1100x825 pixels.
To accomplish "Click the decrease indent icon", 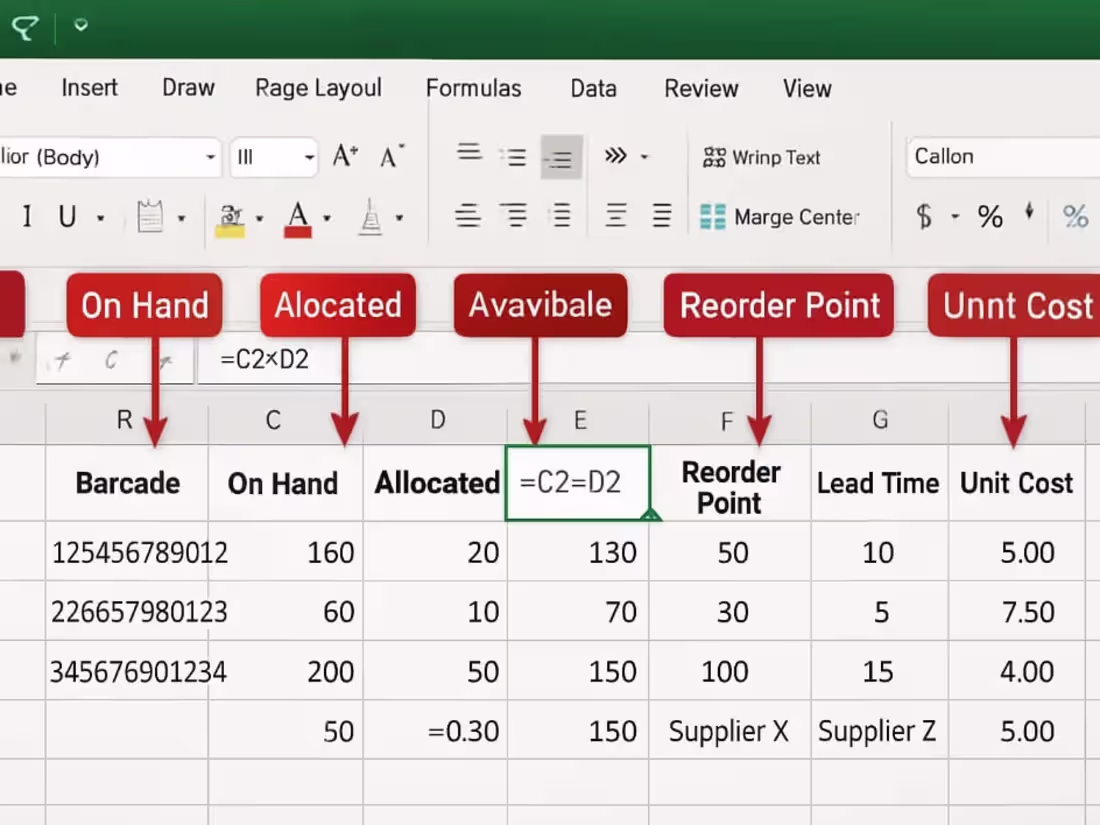I will (x=616, y=215).
